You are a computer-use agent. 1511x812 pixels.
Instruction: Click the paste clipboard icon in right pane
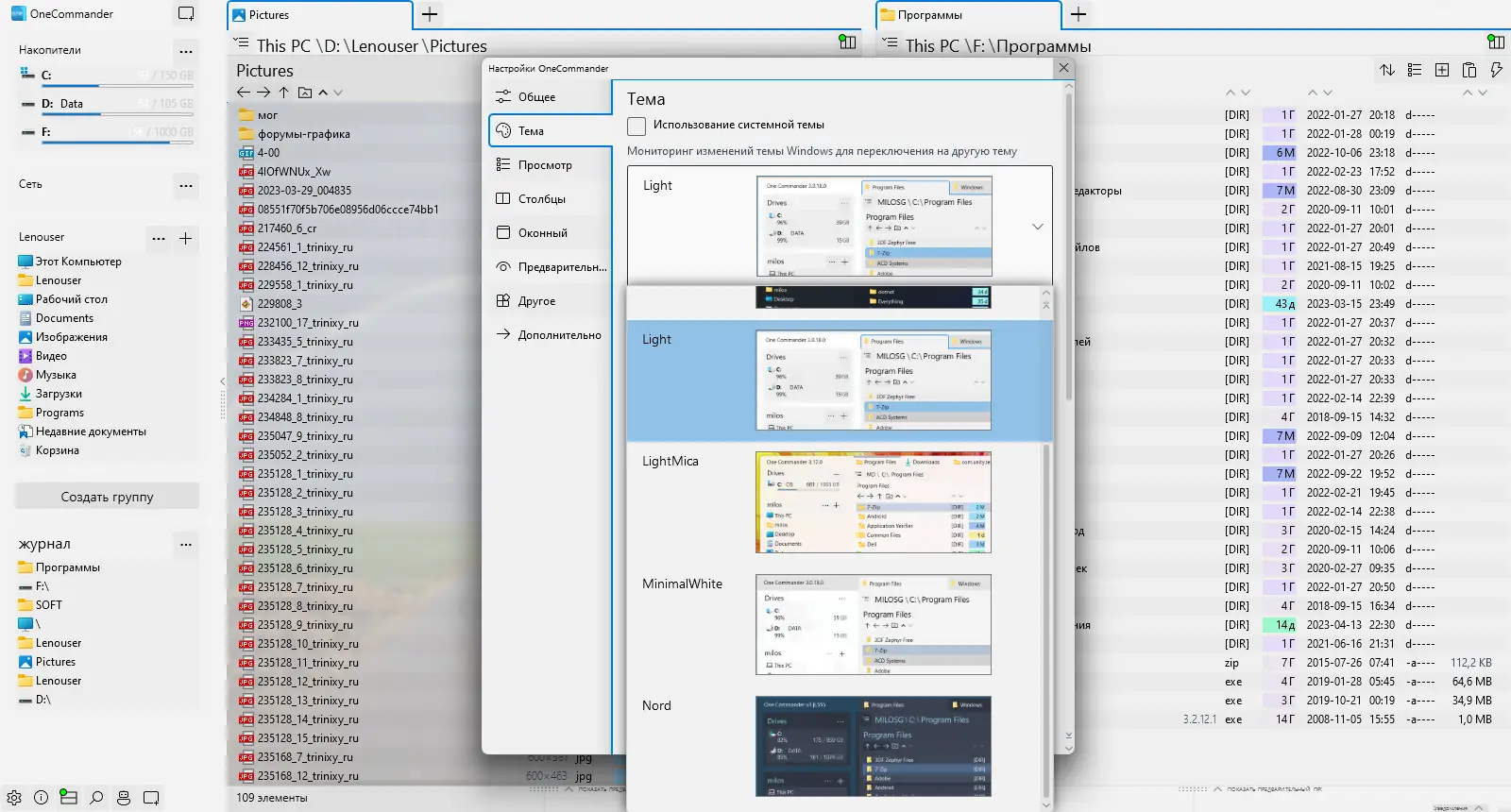click(x=1469, y=70)
